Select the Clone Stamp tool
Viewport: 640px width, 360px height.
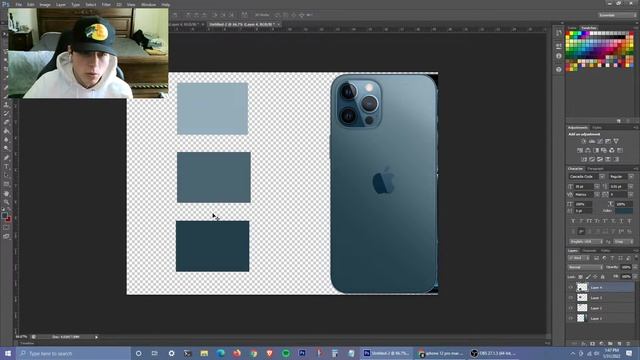point(6,104)
